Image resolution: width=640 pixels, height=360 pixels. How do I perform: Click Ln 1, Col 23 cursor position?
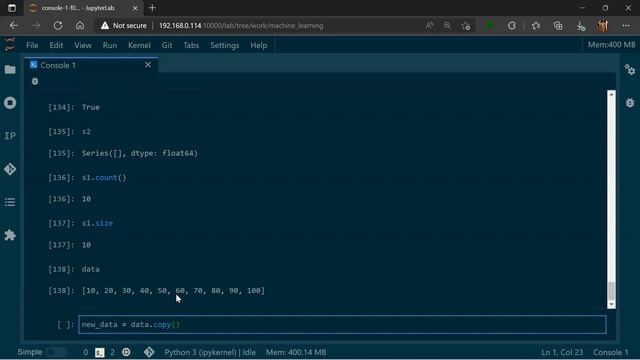[562, 352]
